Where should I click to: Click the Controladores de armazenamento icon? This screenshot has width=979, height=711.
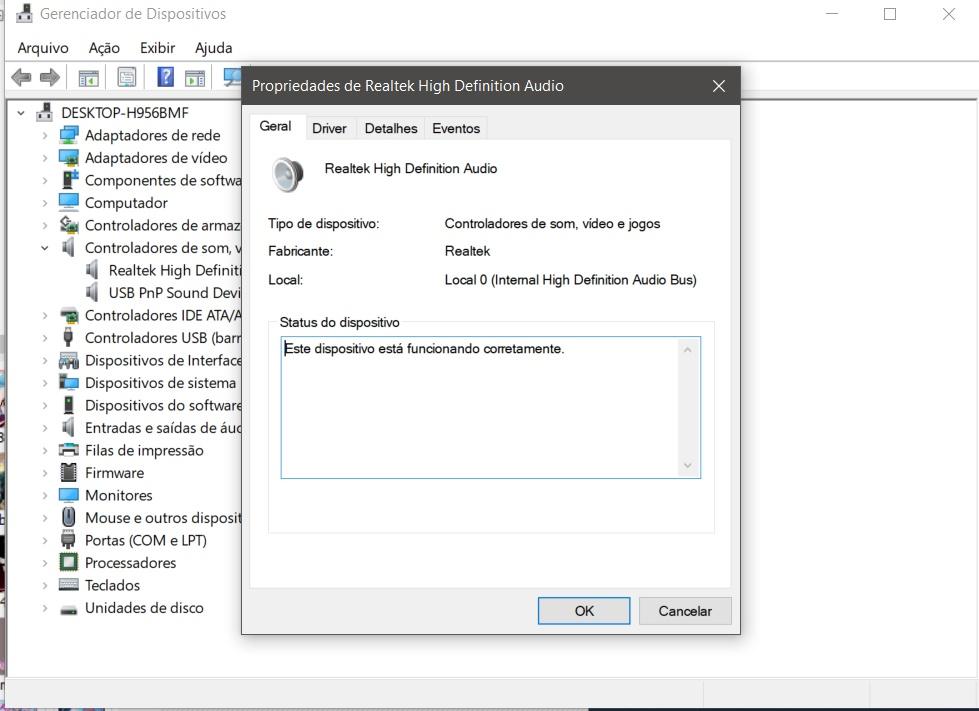click(x=69, y=225)
